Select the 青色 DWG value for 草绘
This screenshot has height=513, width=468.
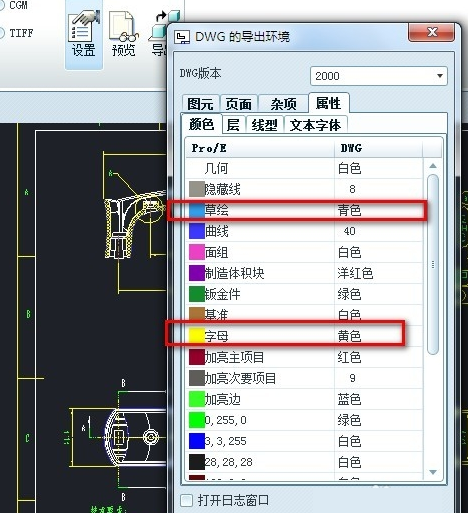(349, 210)
